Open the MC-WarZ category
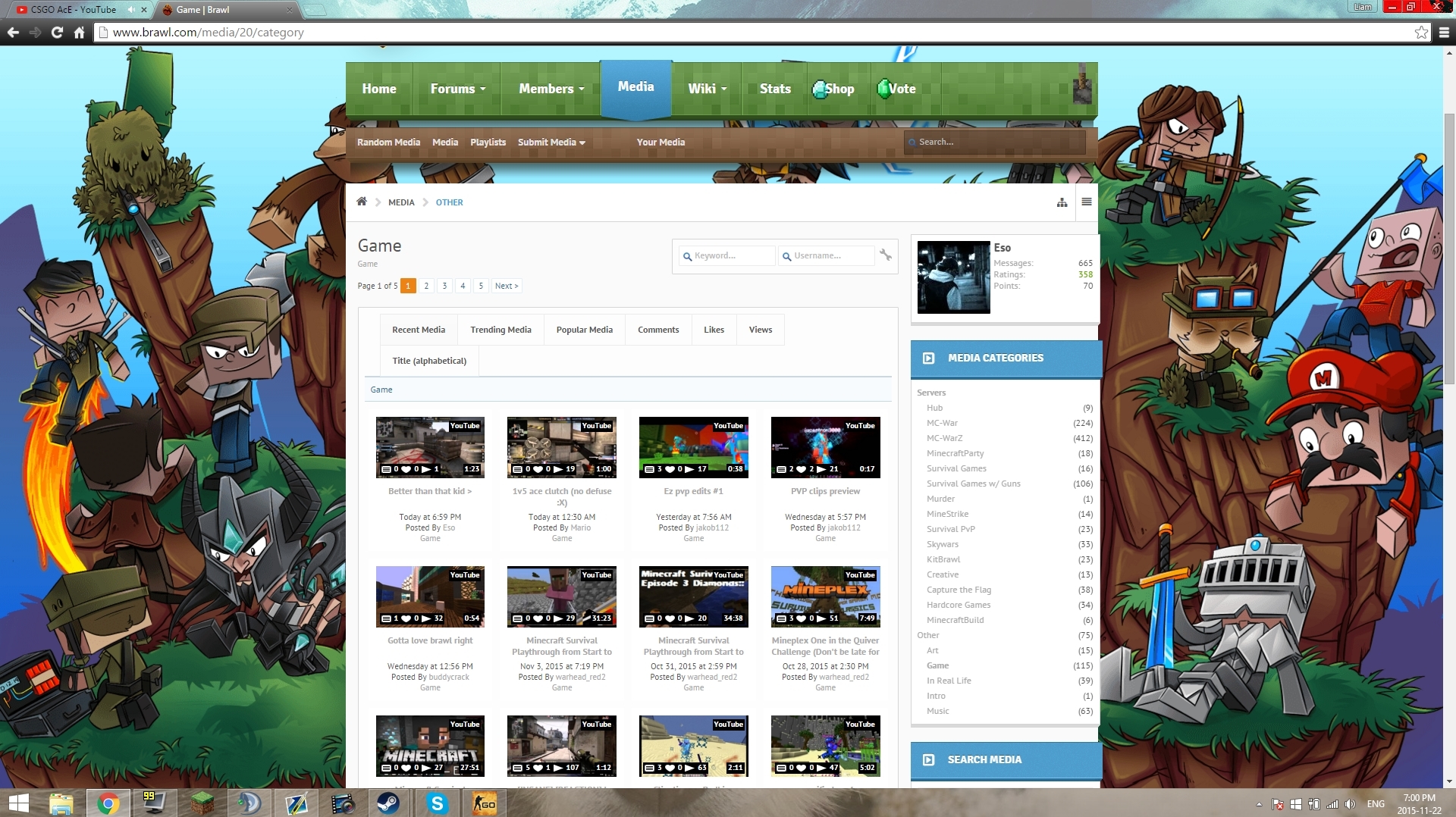 (944, 438)
